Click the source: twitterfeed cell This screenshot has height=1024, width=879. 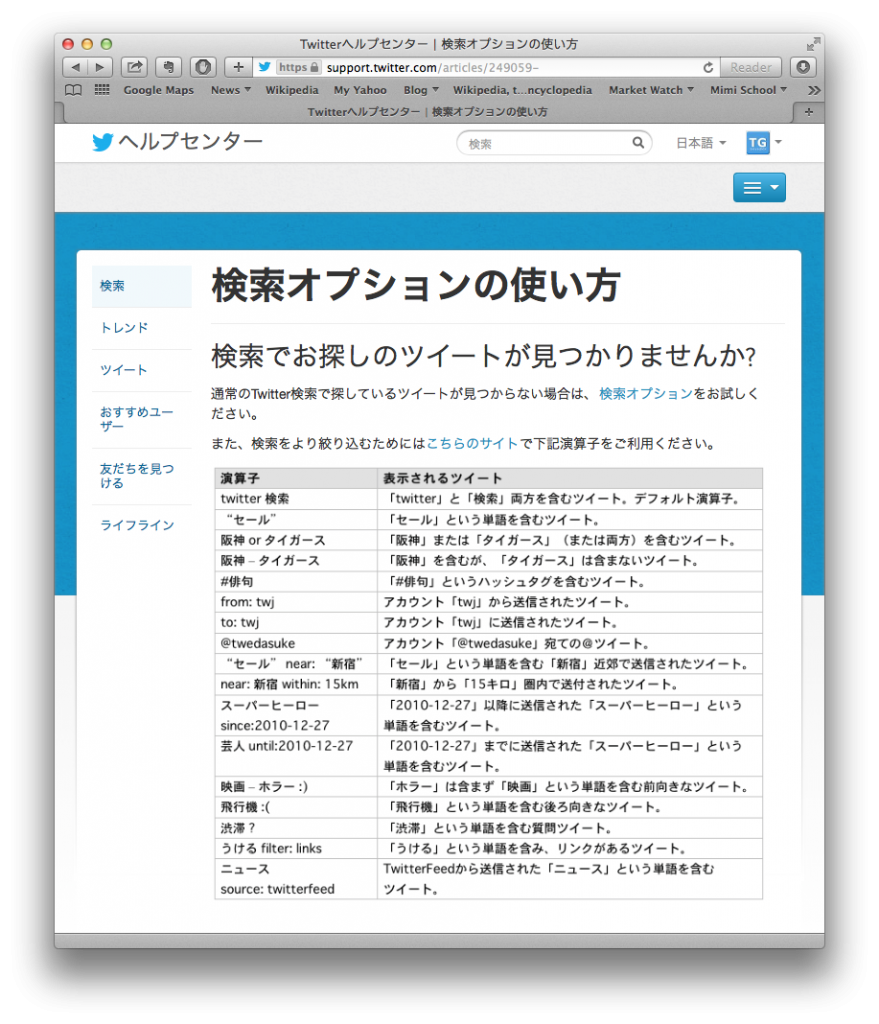pos(296,879)
